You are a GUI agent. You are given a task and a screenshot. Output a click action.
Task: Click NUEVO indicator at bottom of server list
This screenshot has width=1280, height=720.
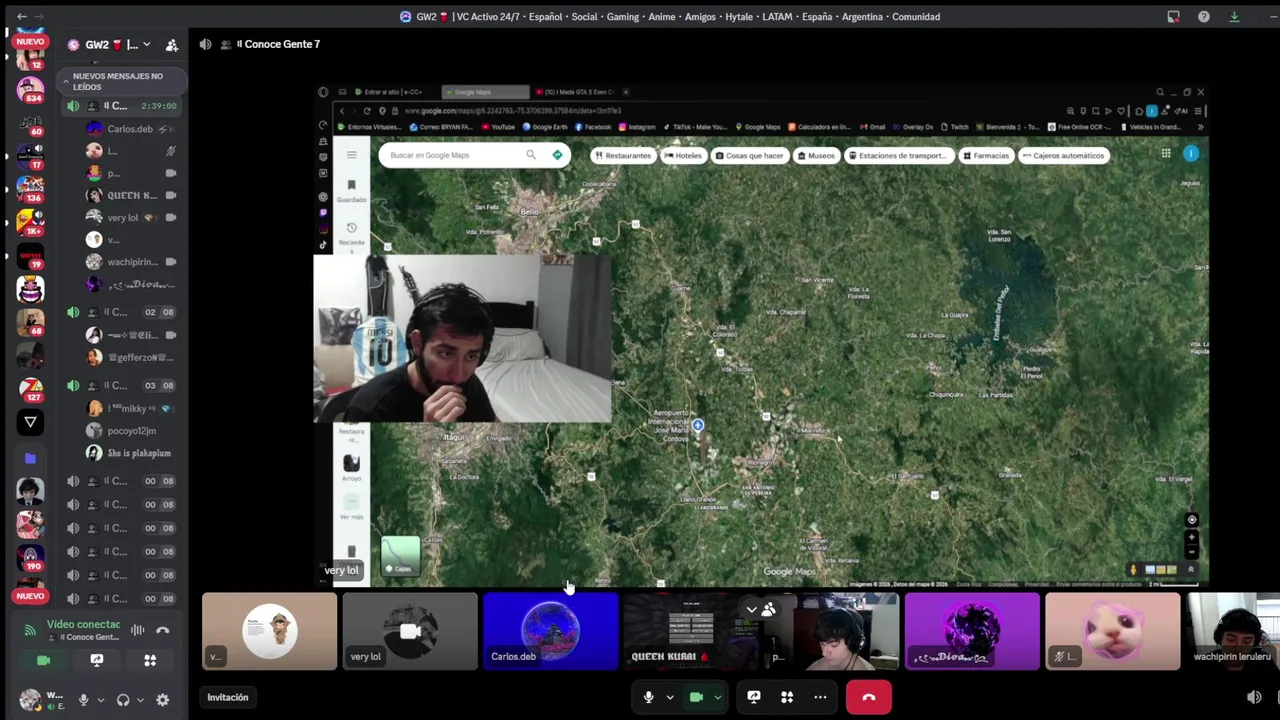30,596
